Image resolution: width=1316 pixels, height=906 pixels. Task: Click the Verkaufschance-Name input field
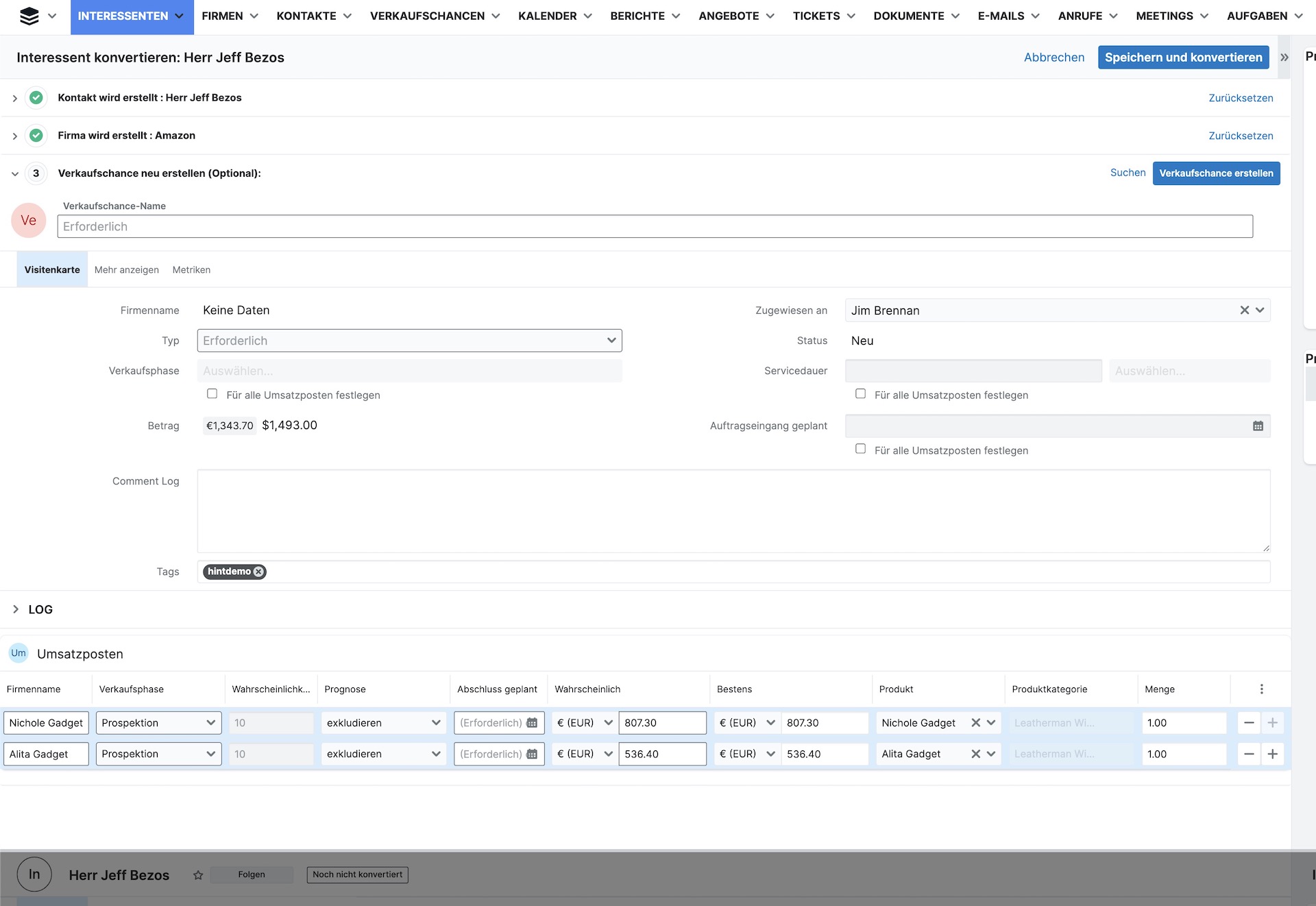(x=655, y=227)
